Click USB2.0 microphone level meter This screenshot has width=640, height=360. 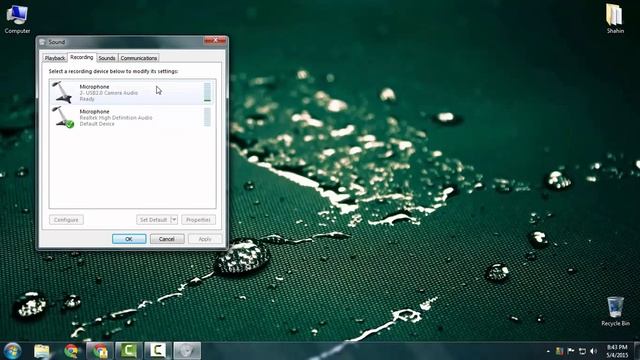click(207, 92)
